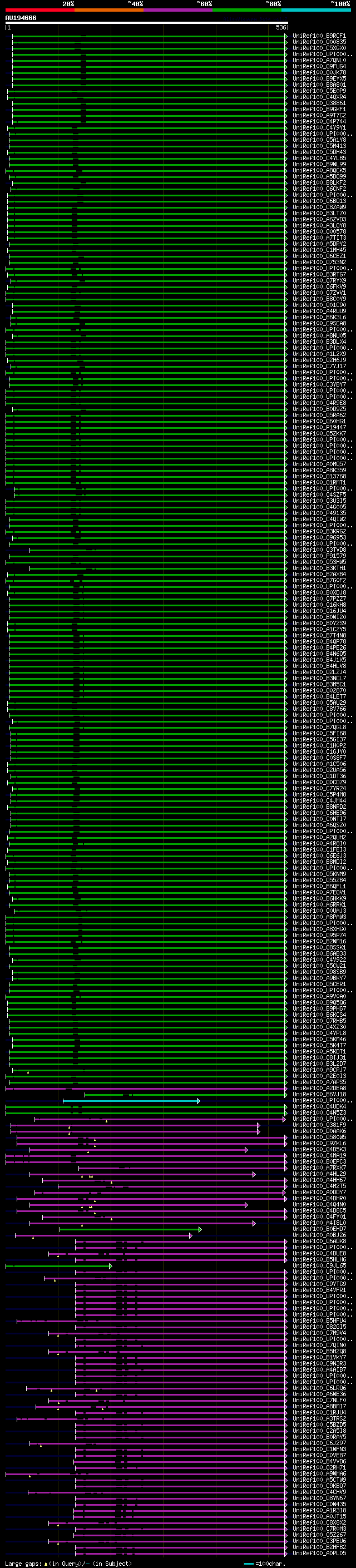Select the UniRef100_Q4P744 label
Image resolution: width=356 pixels, height=1568 pixels.
pos(319,121)
